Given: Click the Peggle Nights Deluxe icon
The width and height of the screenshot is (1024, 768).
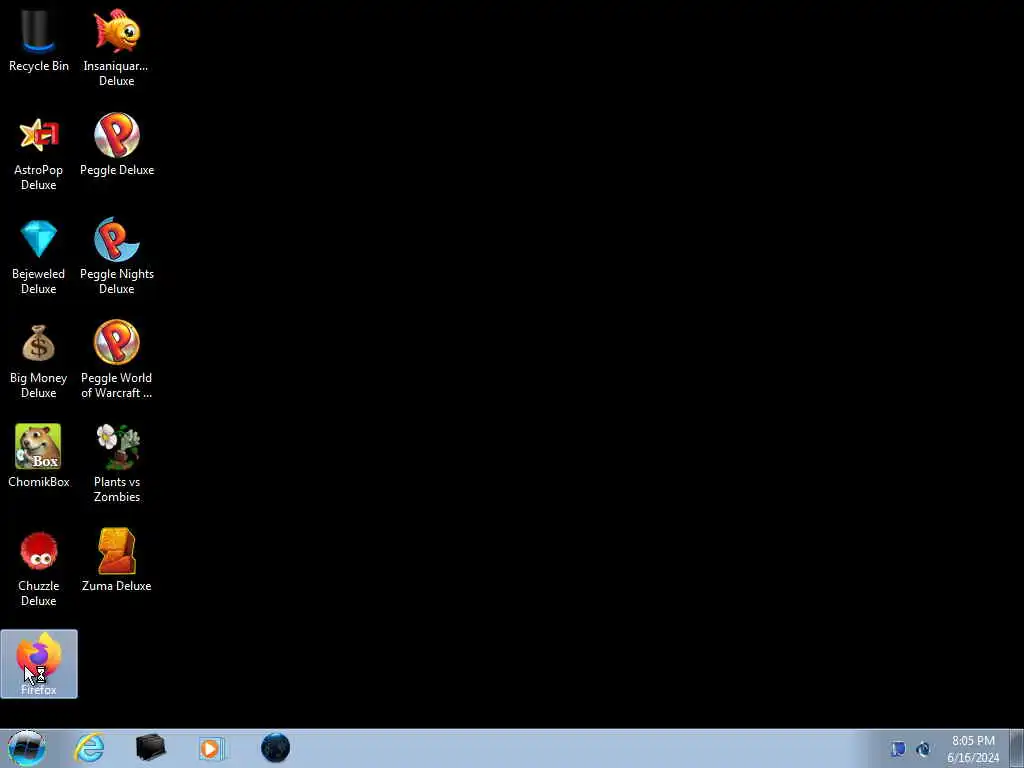Looking at the screenshot, I should (117, 256).
